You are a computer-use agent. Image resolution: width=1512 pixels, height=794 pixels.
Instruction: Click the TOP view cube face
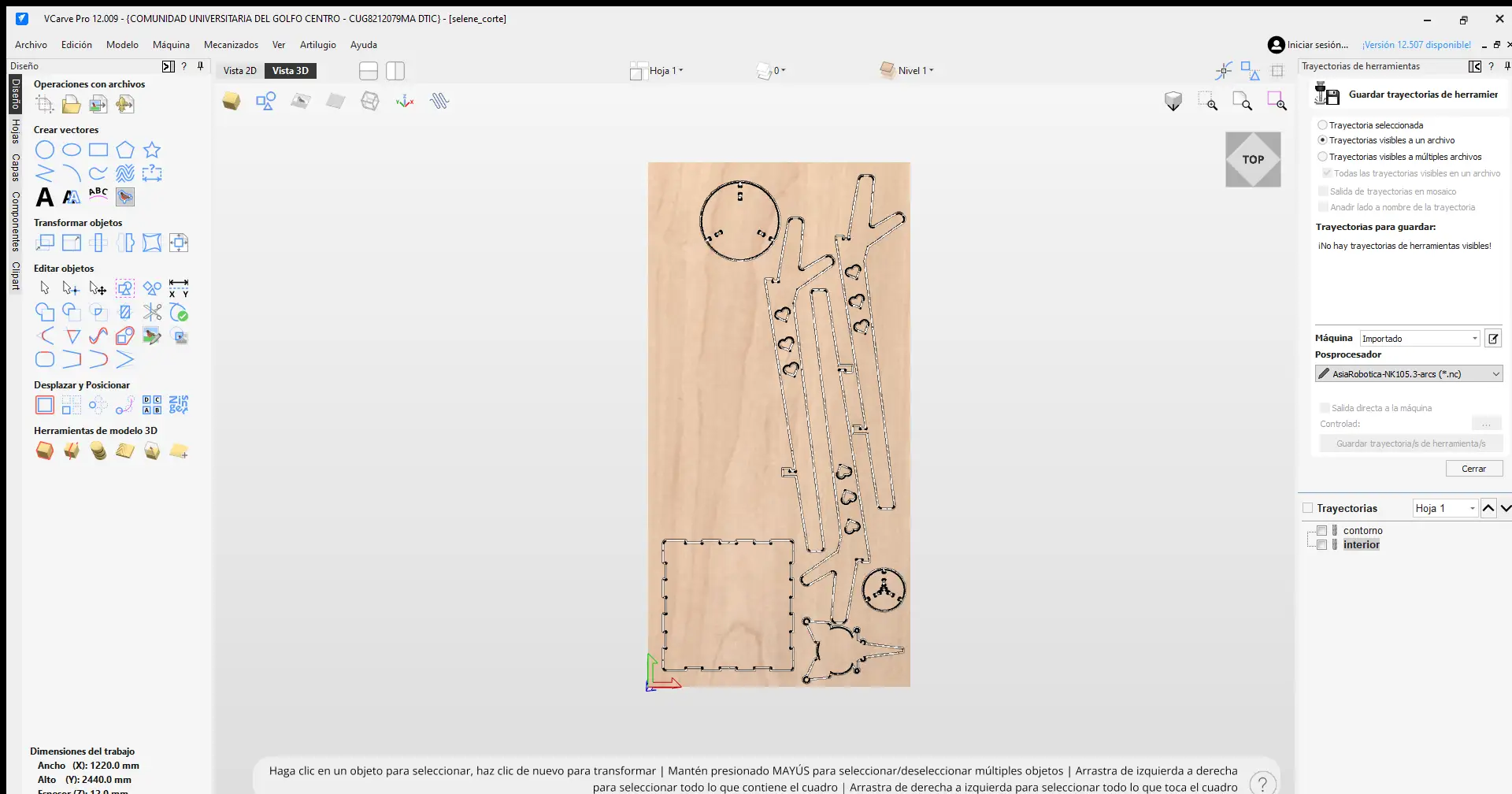click(1253, 159)
